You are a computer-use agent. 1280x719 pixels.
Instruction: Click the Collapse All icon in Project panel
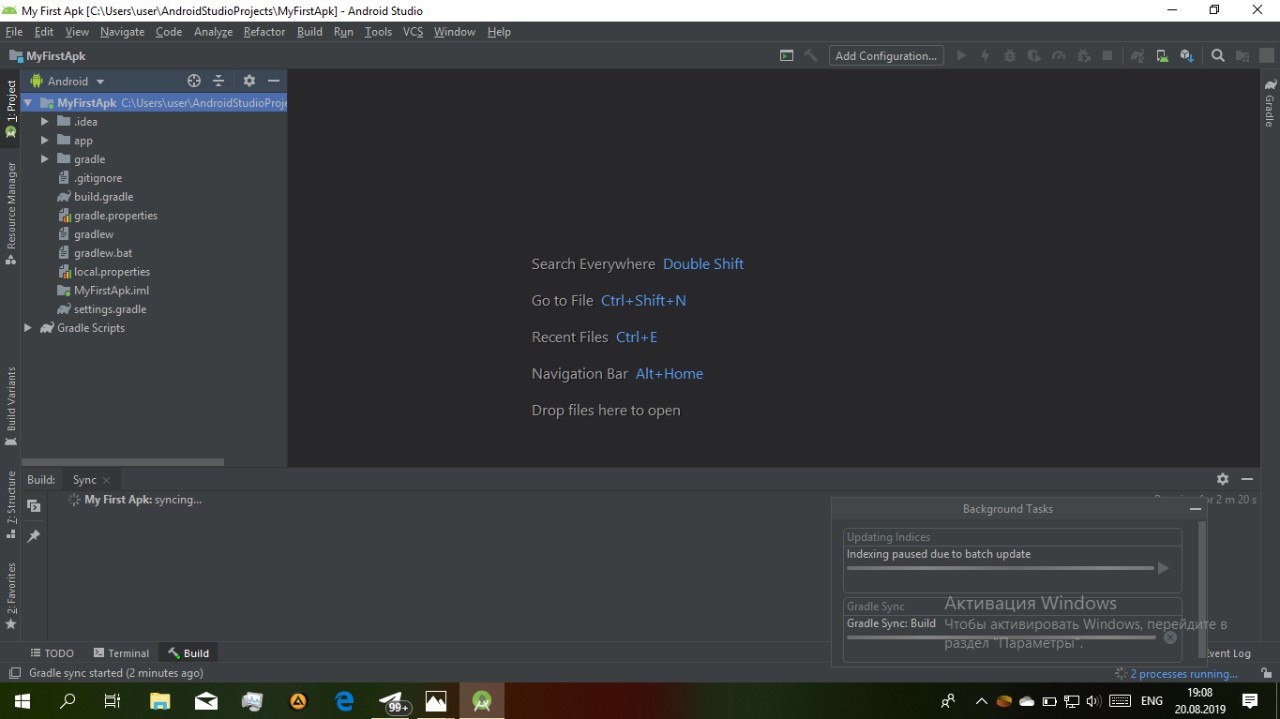218,81
